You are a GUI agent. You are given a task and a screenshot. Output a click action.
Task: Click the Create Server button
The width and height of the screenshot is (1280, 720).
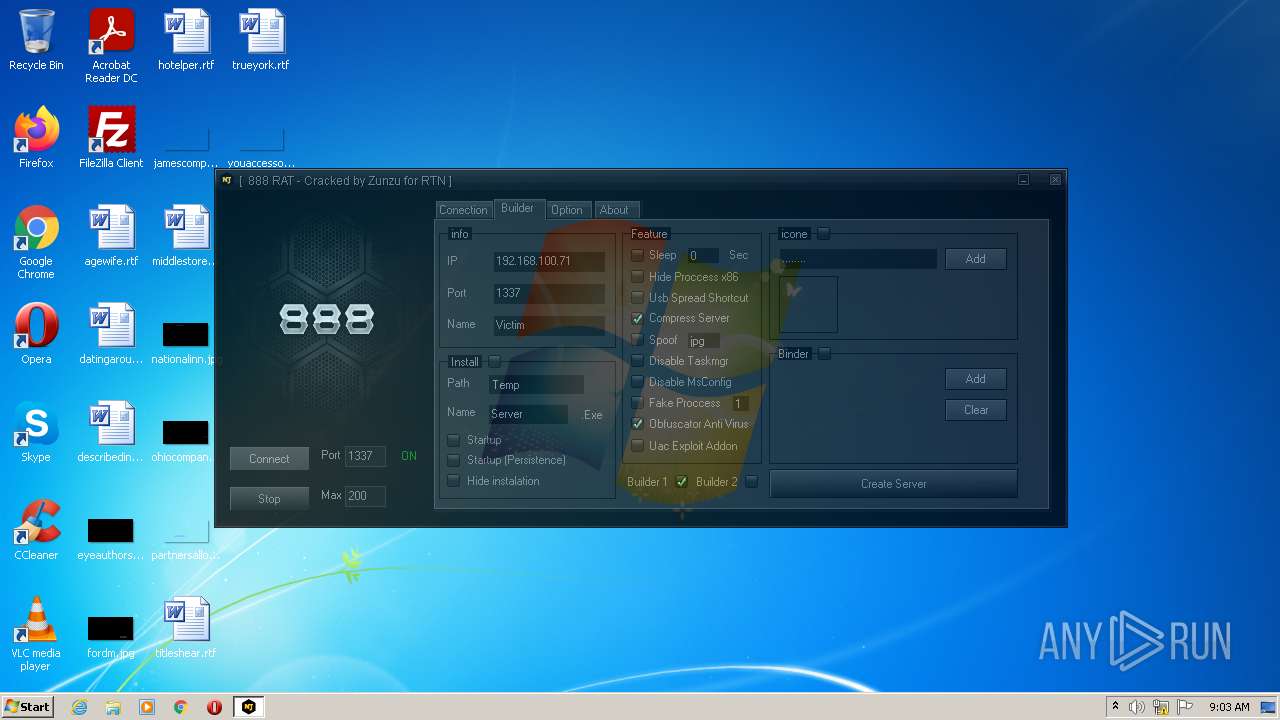[894, 484]
